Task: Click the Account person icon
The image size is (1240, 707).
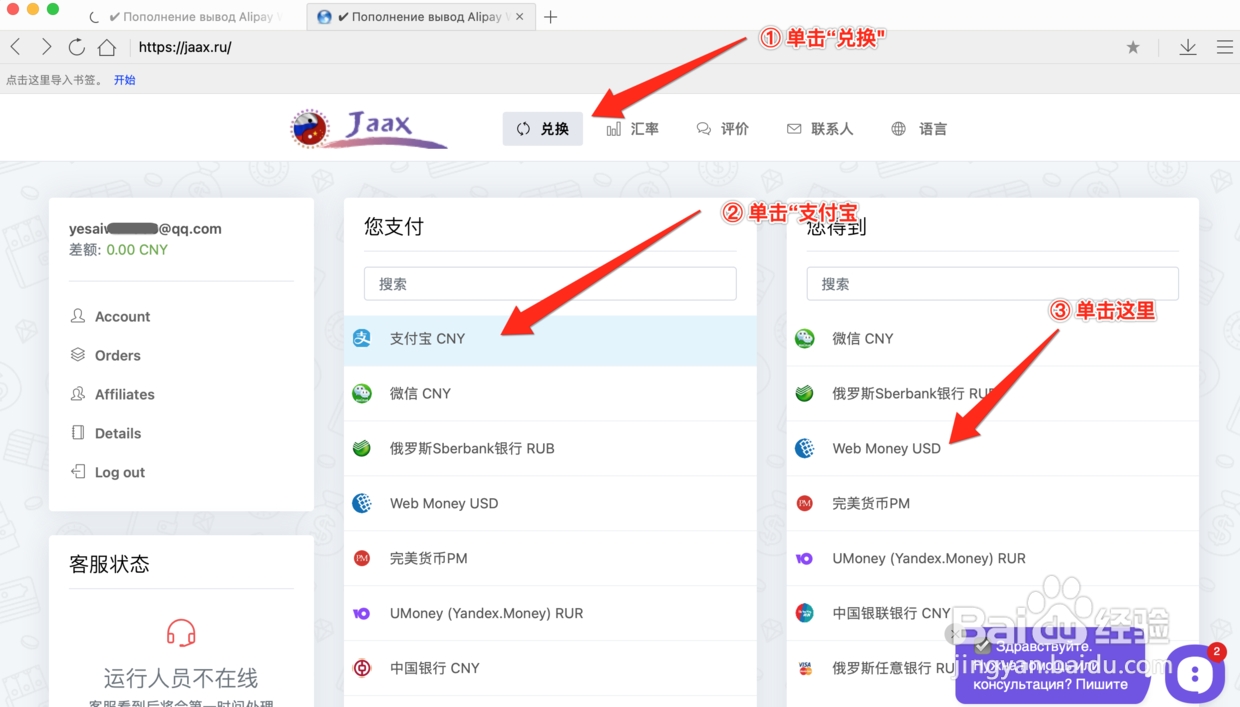Action: (78, 316)
